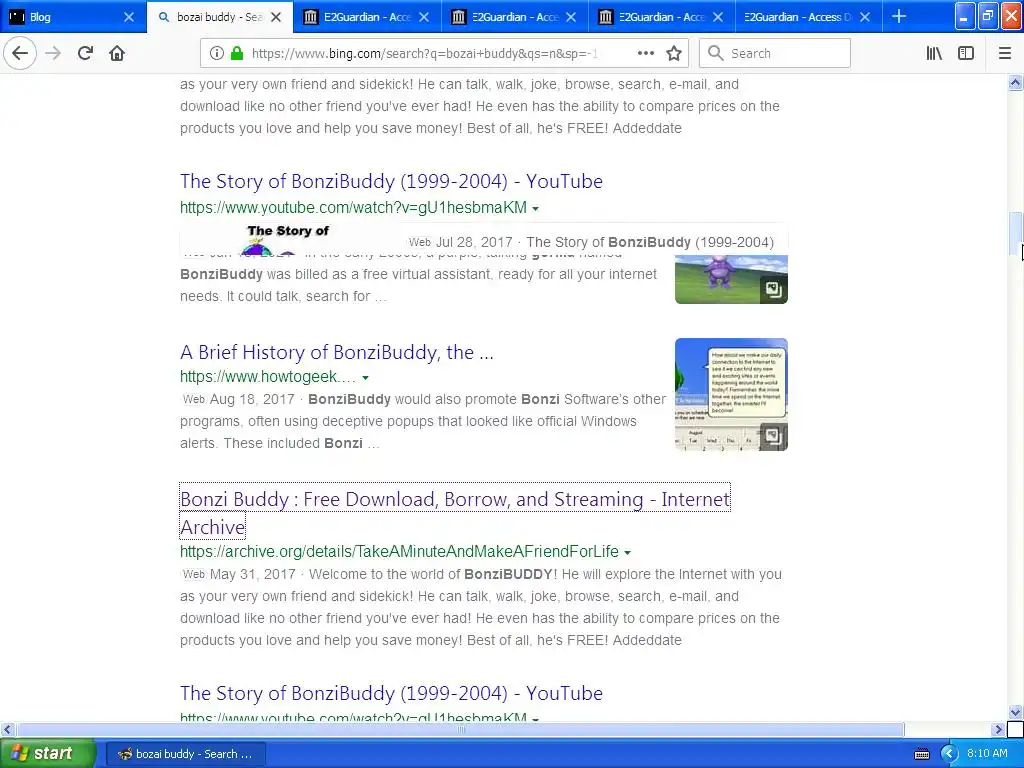Click the horizontal scrollbar thumb
The height and width of the screenshot is (768, 1024).
point(460,729)
